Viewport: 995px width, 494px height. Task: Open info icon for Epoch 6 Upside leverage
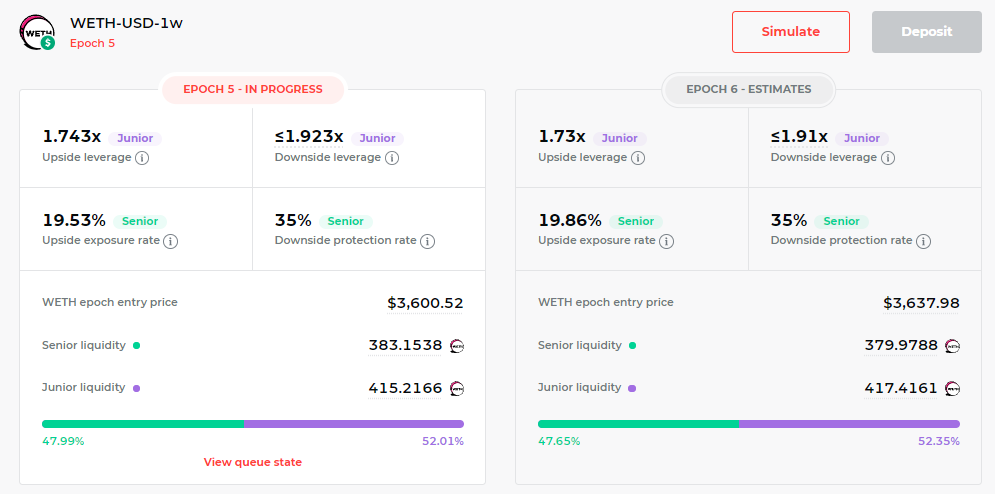pos(638,158)
